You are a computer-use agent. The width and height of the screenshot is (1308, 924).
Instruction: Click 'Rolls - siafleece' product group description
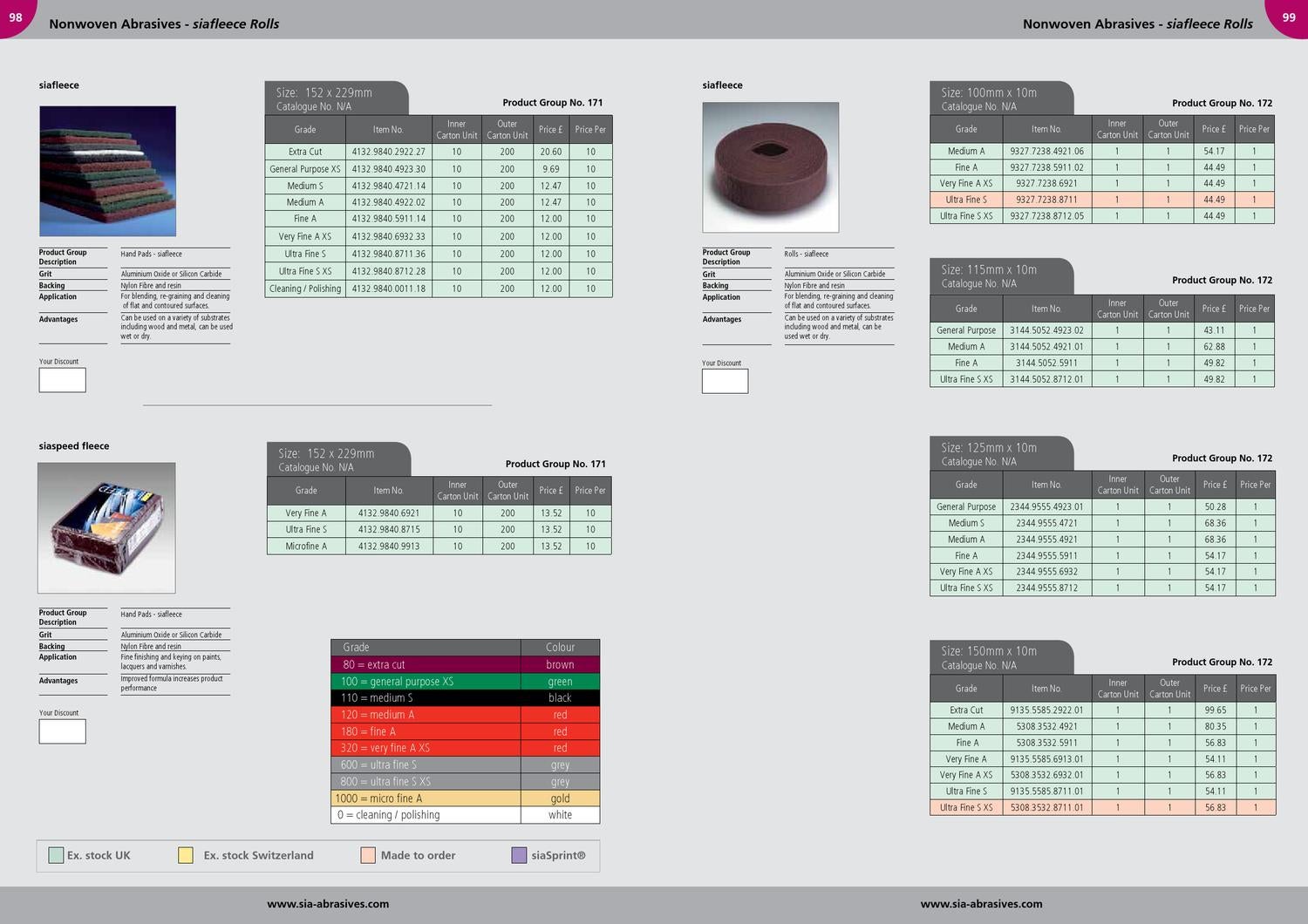[807, 254]
